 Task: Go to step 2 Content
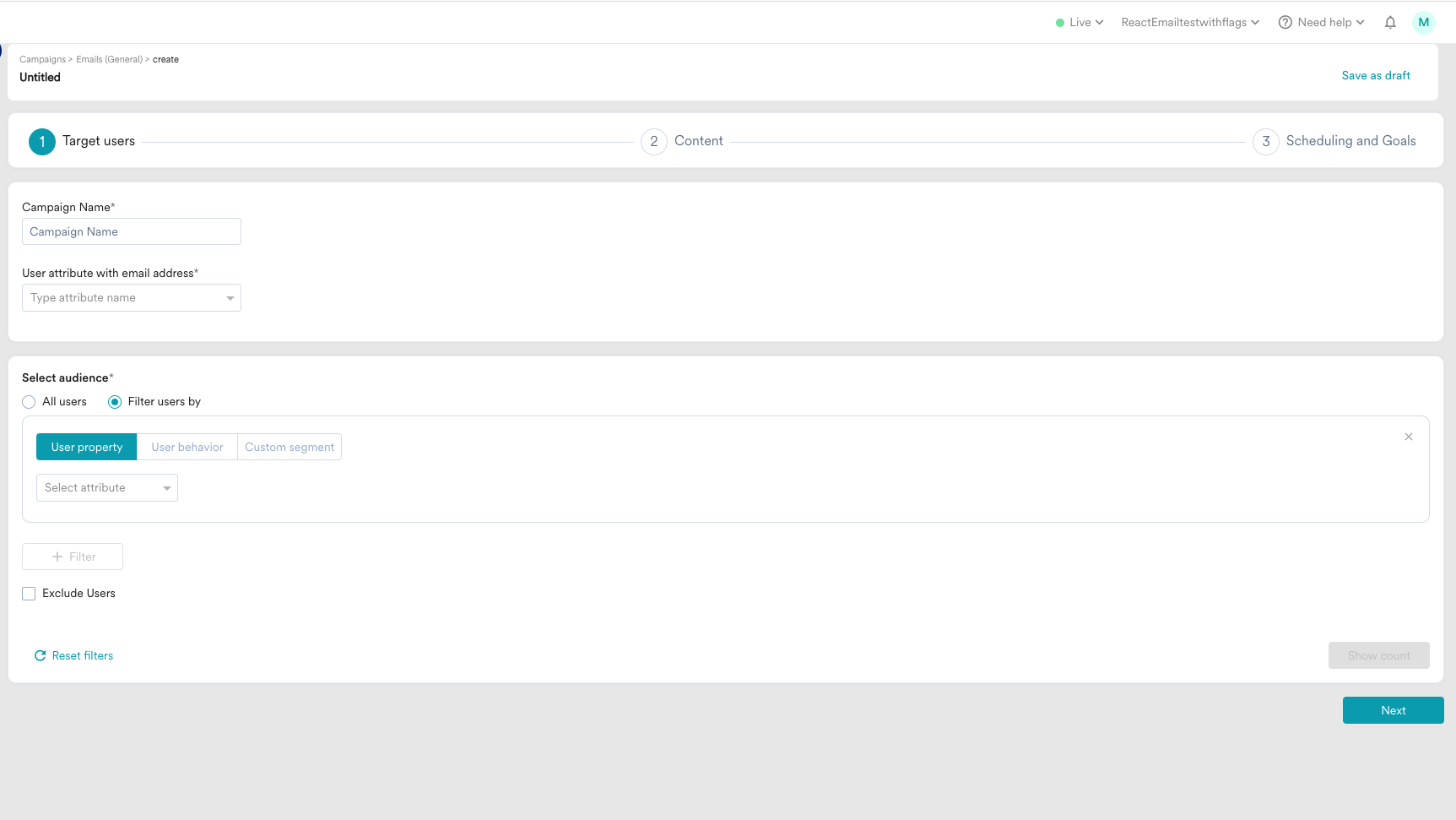(x=682, y=141)
